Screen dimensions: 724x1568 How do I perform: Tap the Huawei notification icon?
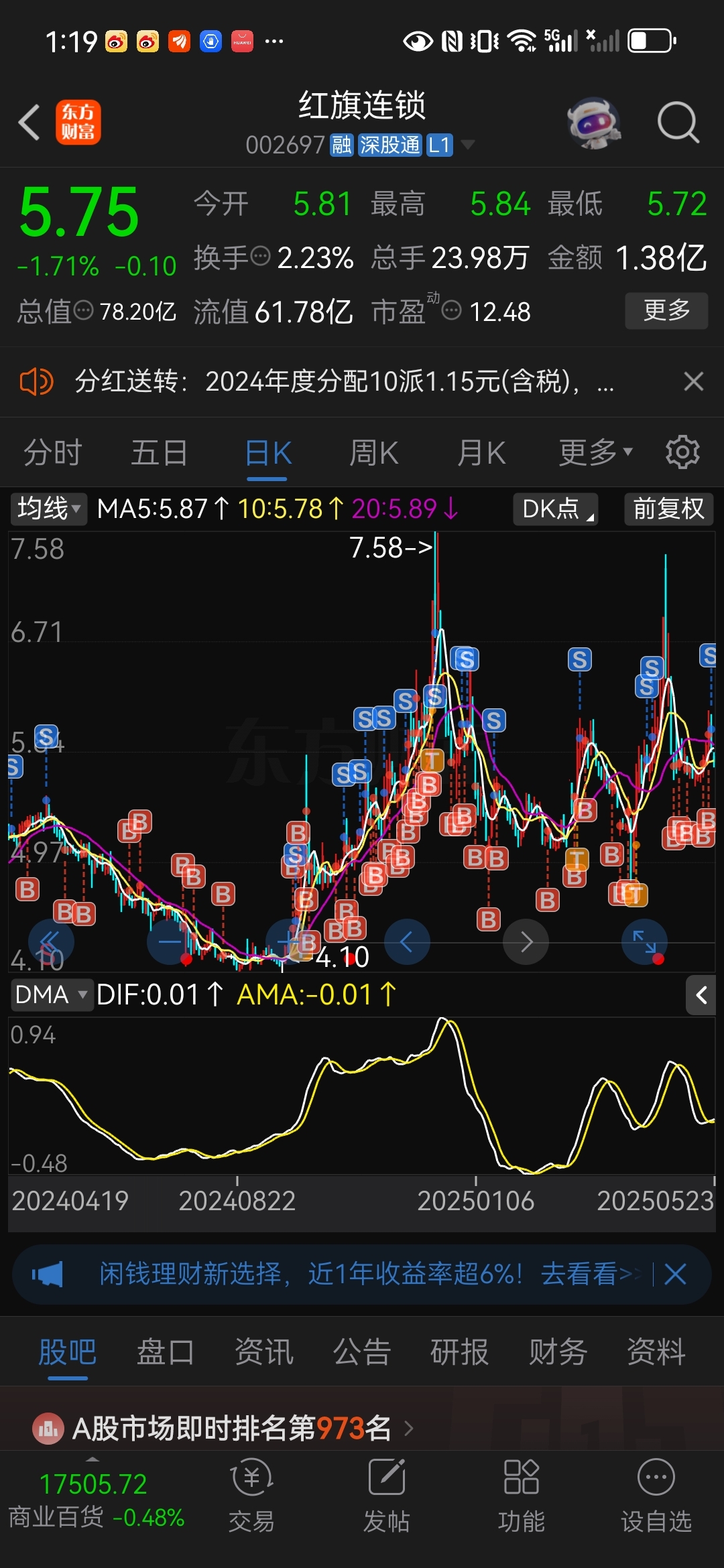(x=242, y=42)
